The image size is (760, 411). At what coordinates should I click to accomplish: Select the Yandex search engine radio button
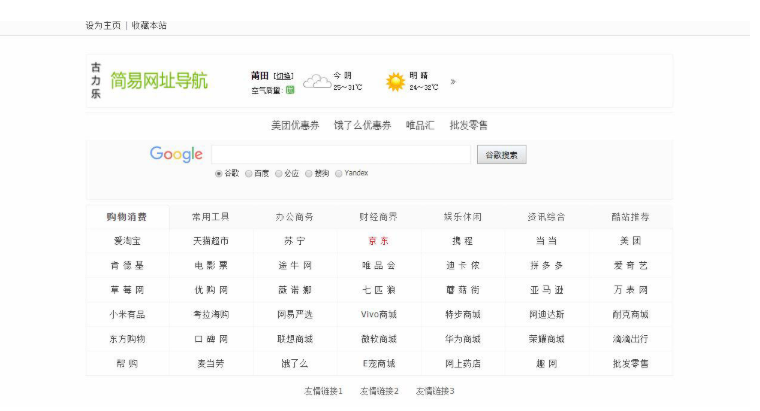tap(339, 173)
